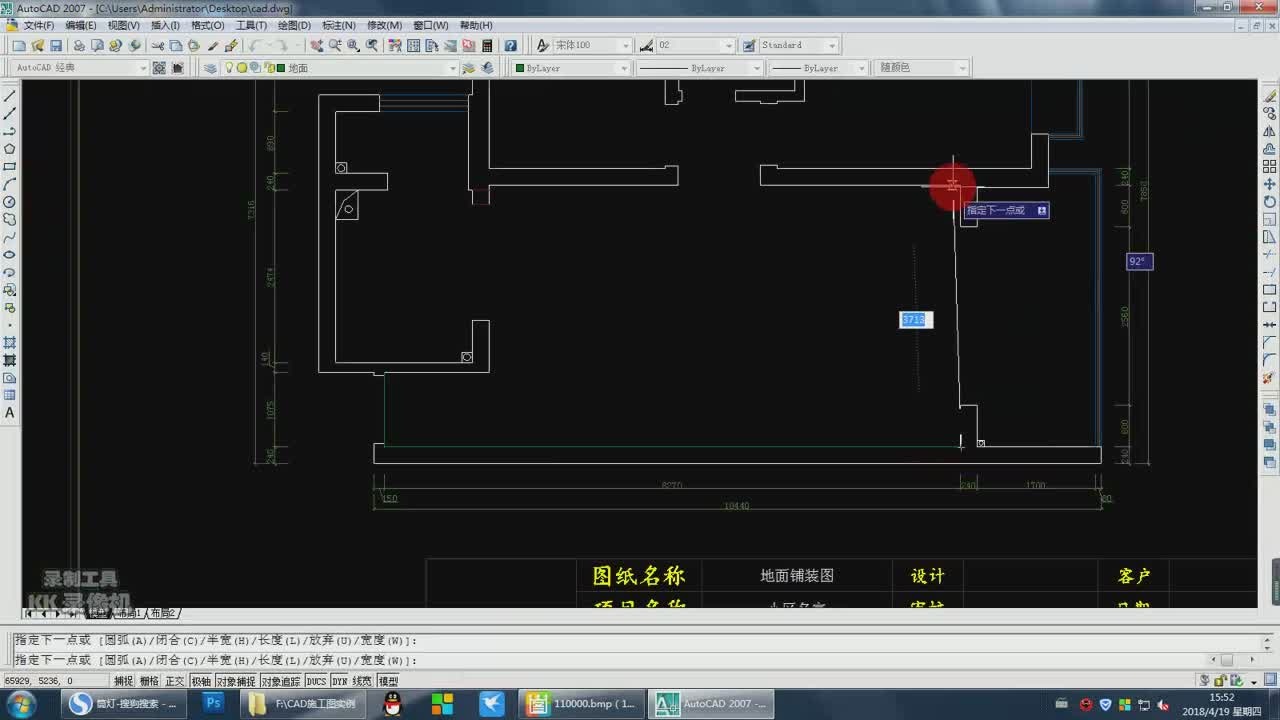Open the QuickCalc calculator icon

[x=487, y=46]
